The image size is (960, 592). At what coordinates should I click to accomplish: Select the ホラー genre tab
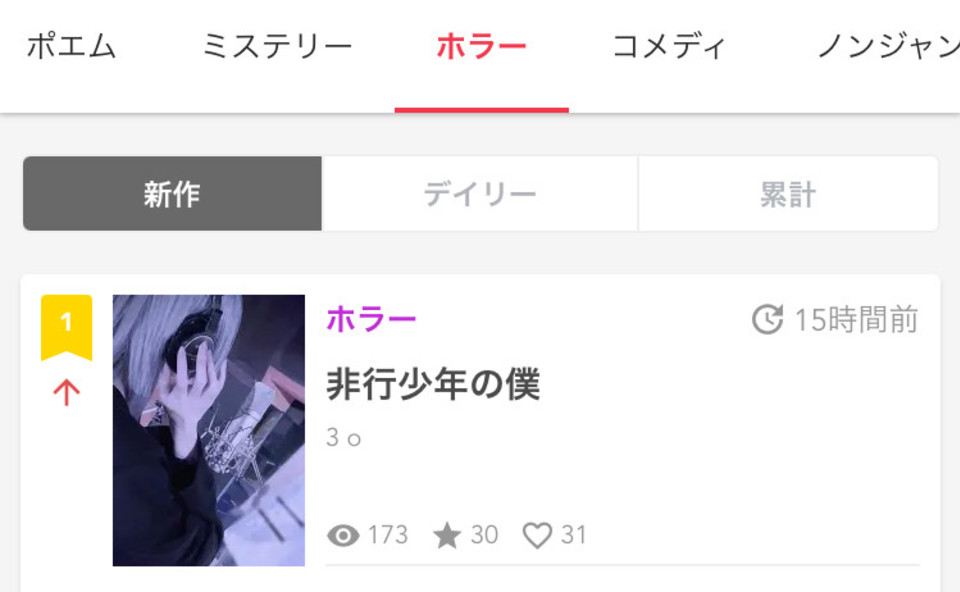coord(481,47)
